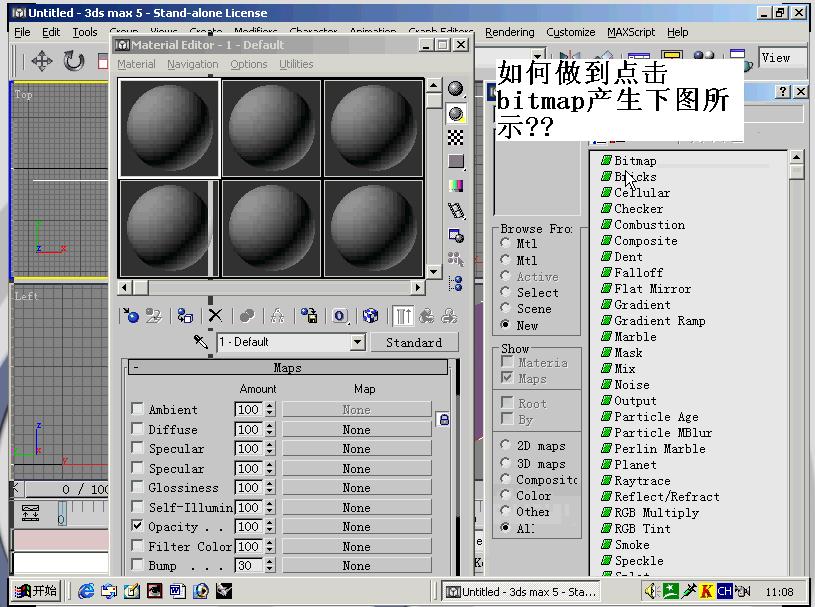Toggle the Backlight icon in Material Editor

[456, 114]
